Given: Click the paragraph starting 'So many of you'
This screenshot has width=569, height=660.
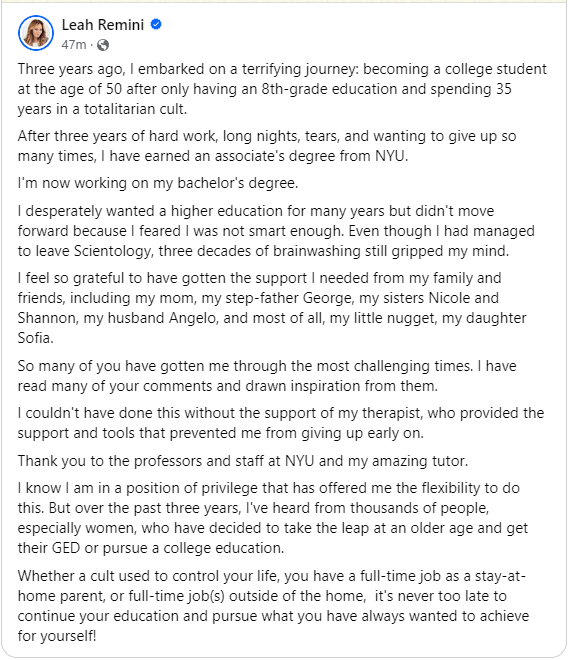Looking at the screenshot, I should [x=267, y=376].
